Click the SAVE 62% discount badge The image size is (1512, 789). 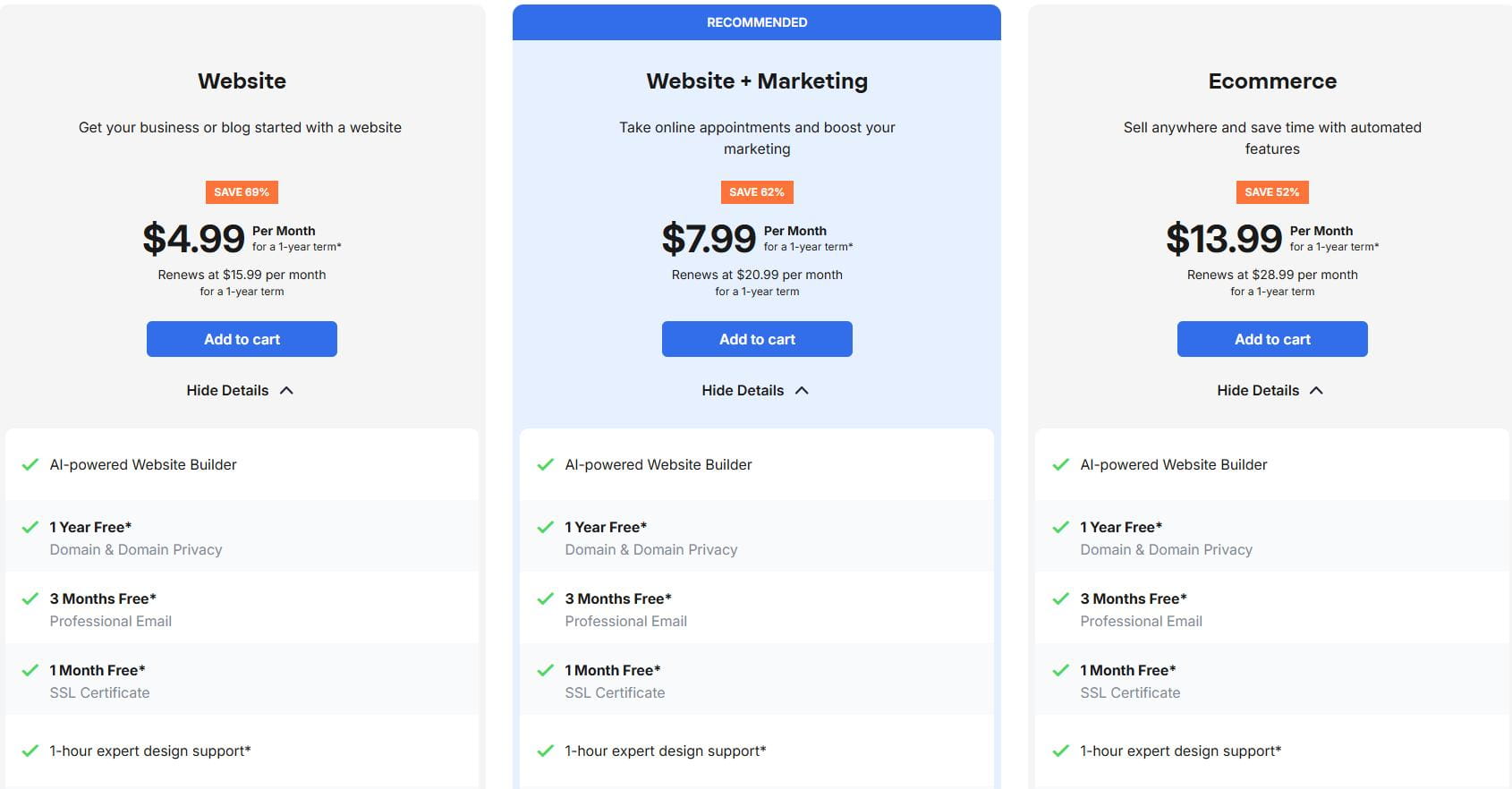tap(757, 192)
